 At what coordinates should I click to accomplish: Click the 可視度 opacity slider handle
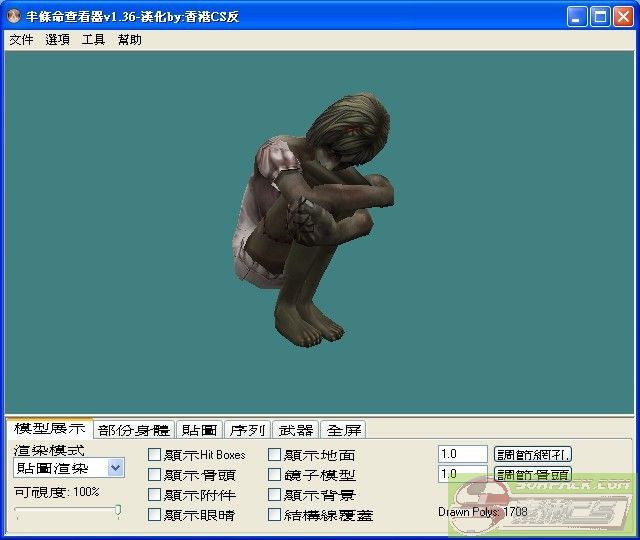[x=118, y=511]
